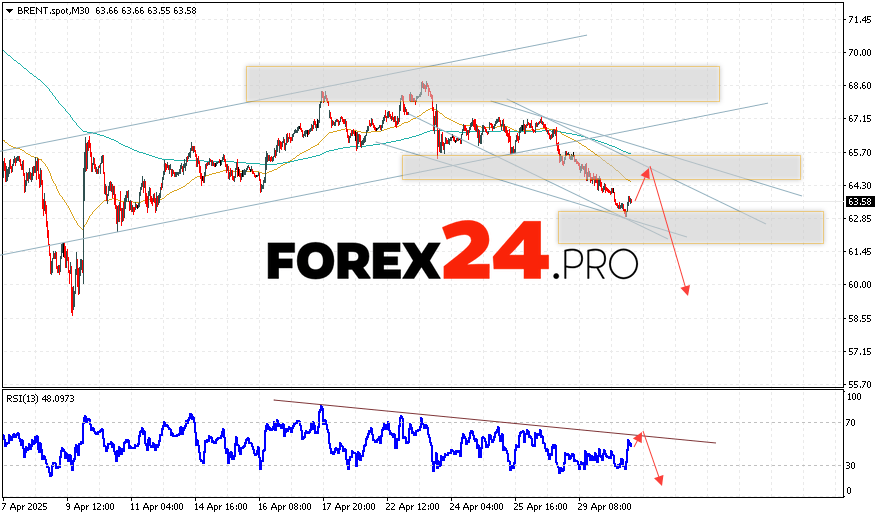Viewport: 883px width, 518px height.
Task: Click the 61.45 price axis label
Action: point(859,252)
